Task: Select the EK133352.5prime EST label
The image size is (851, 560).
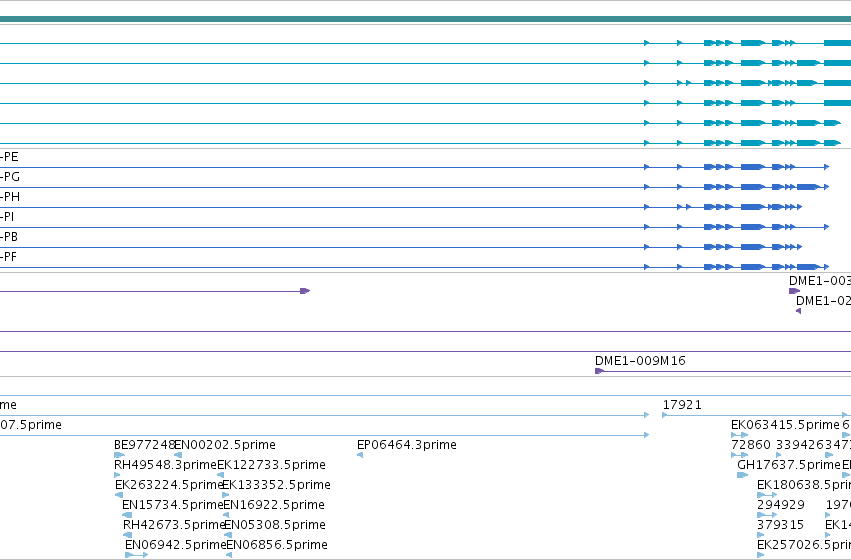Action: 276,485
